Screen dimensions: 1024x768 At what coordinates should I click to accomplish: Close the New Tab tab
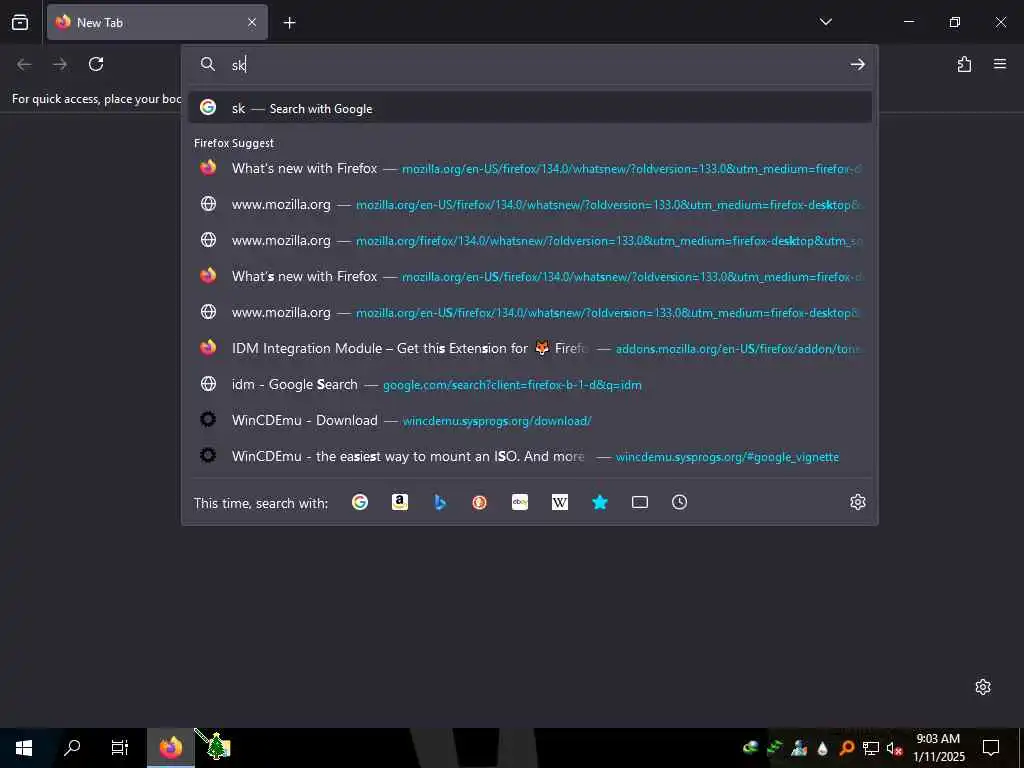coord(252,22)
